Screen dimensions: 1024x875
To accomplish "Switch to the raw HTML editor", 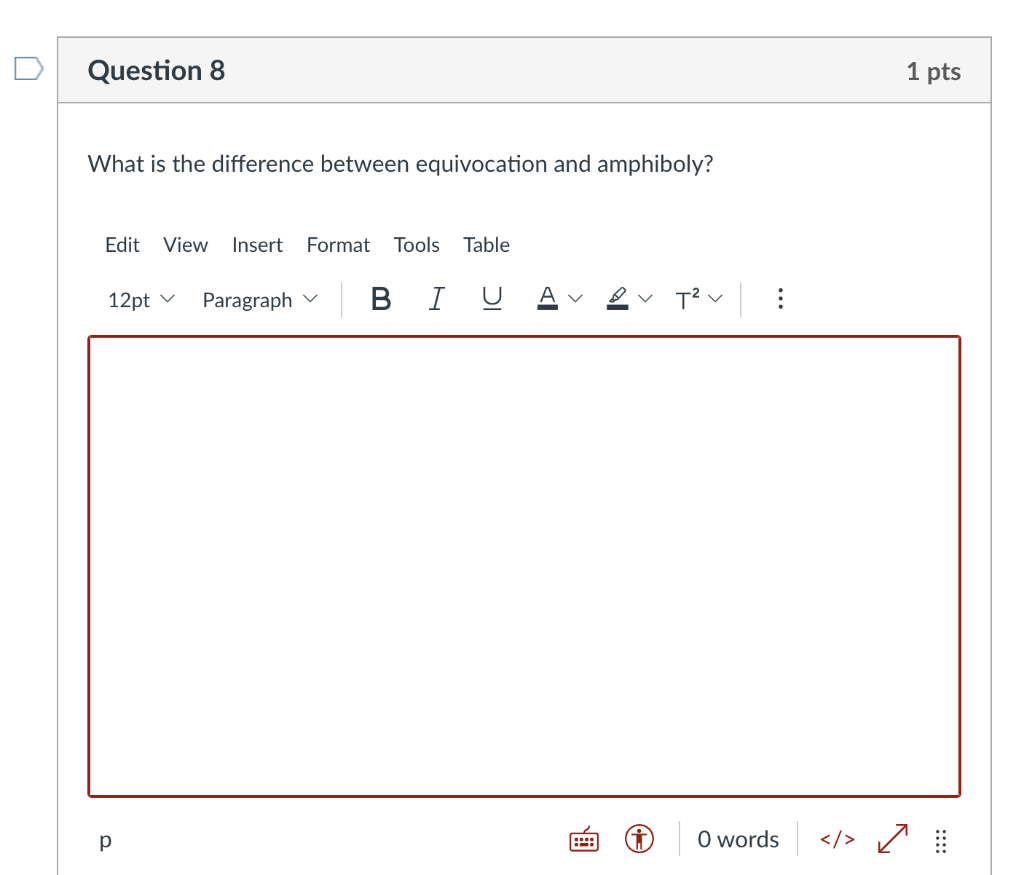I will coord(837,839).
